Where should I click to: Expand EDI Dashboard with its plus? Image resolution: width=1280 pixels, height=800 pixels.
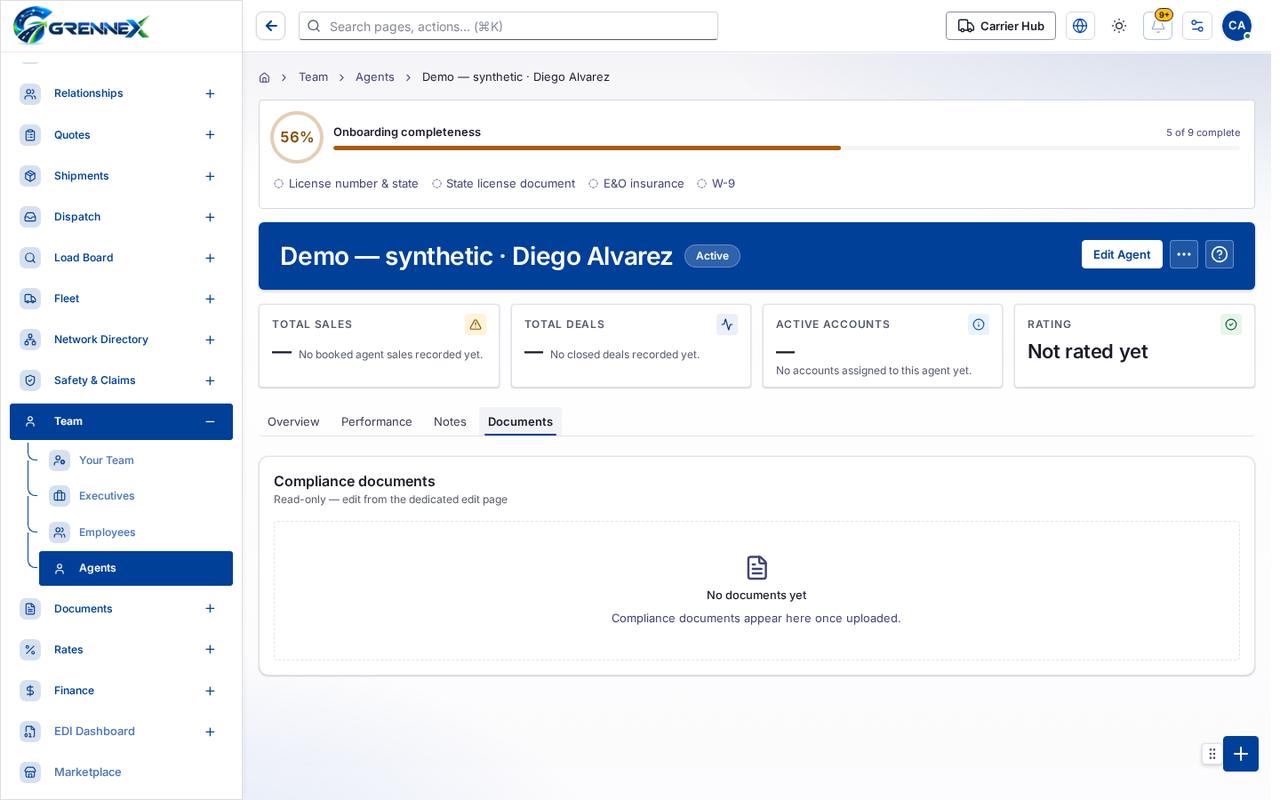click(x=210, y=732)
